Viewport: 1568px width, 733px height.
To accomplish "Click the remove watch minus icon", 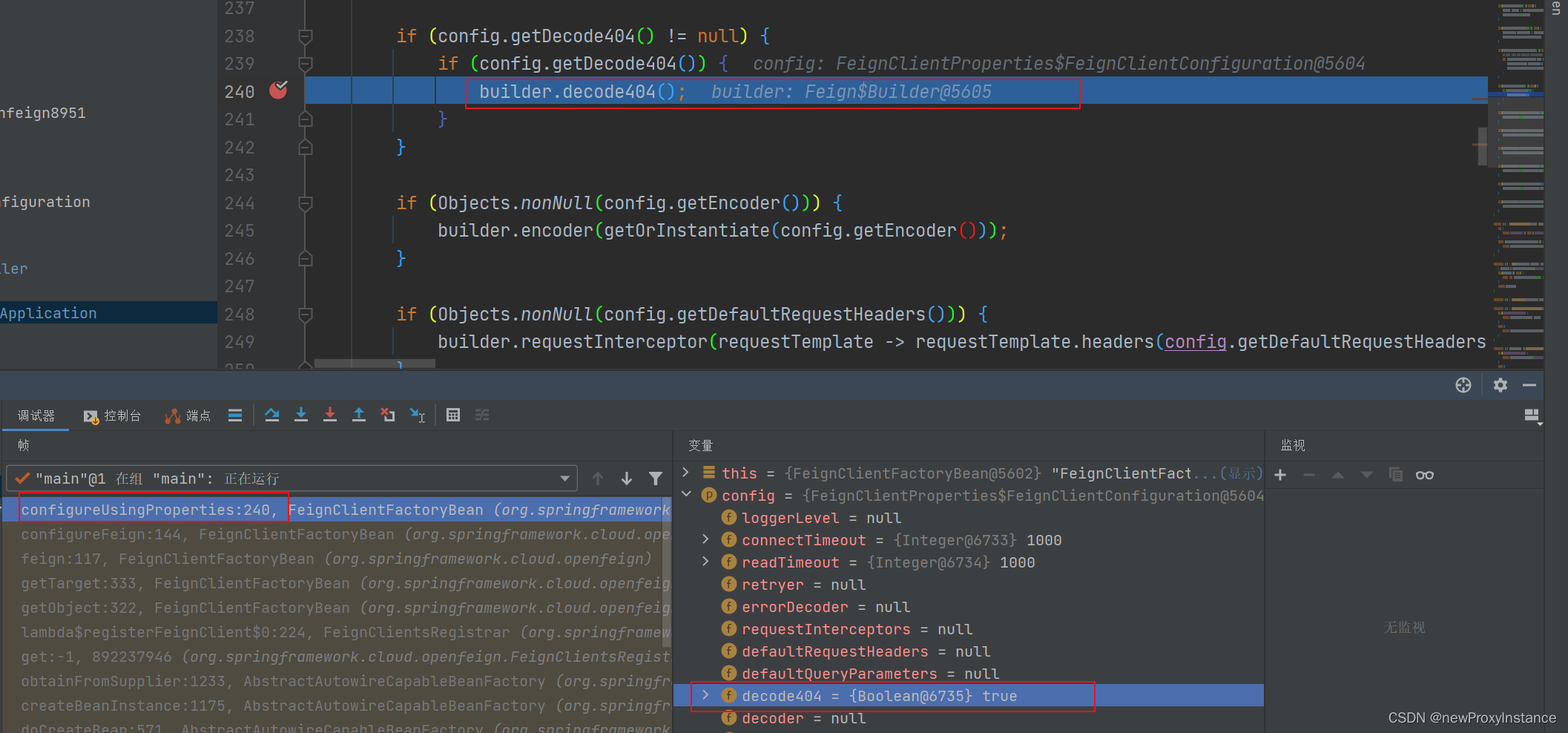I will [1309, 475].
